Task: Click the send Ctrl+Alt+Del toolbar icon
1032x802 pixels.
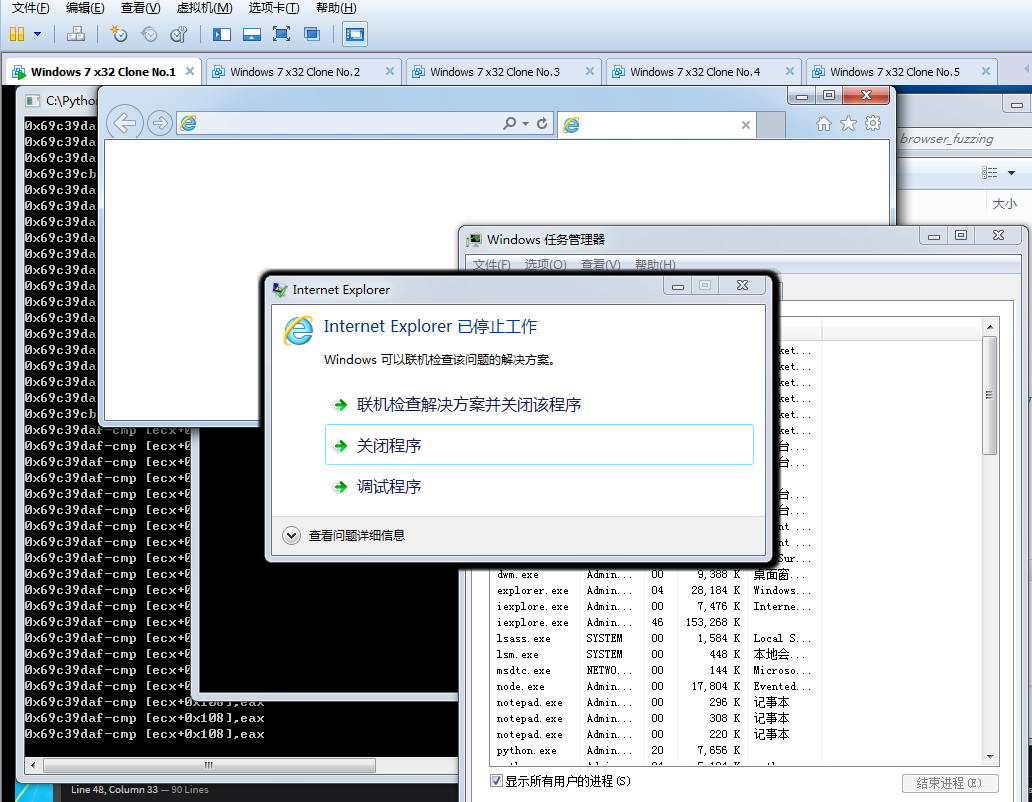Action: 76,34
